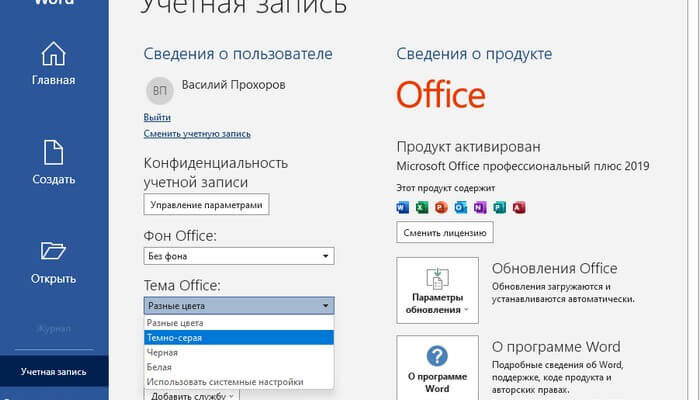Image resolution: width=700 pixels, height=400 pixels.
Task: Expand the Добавить службу dropdown button
Action: 192,396
